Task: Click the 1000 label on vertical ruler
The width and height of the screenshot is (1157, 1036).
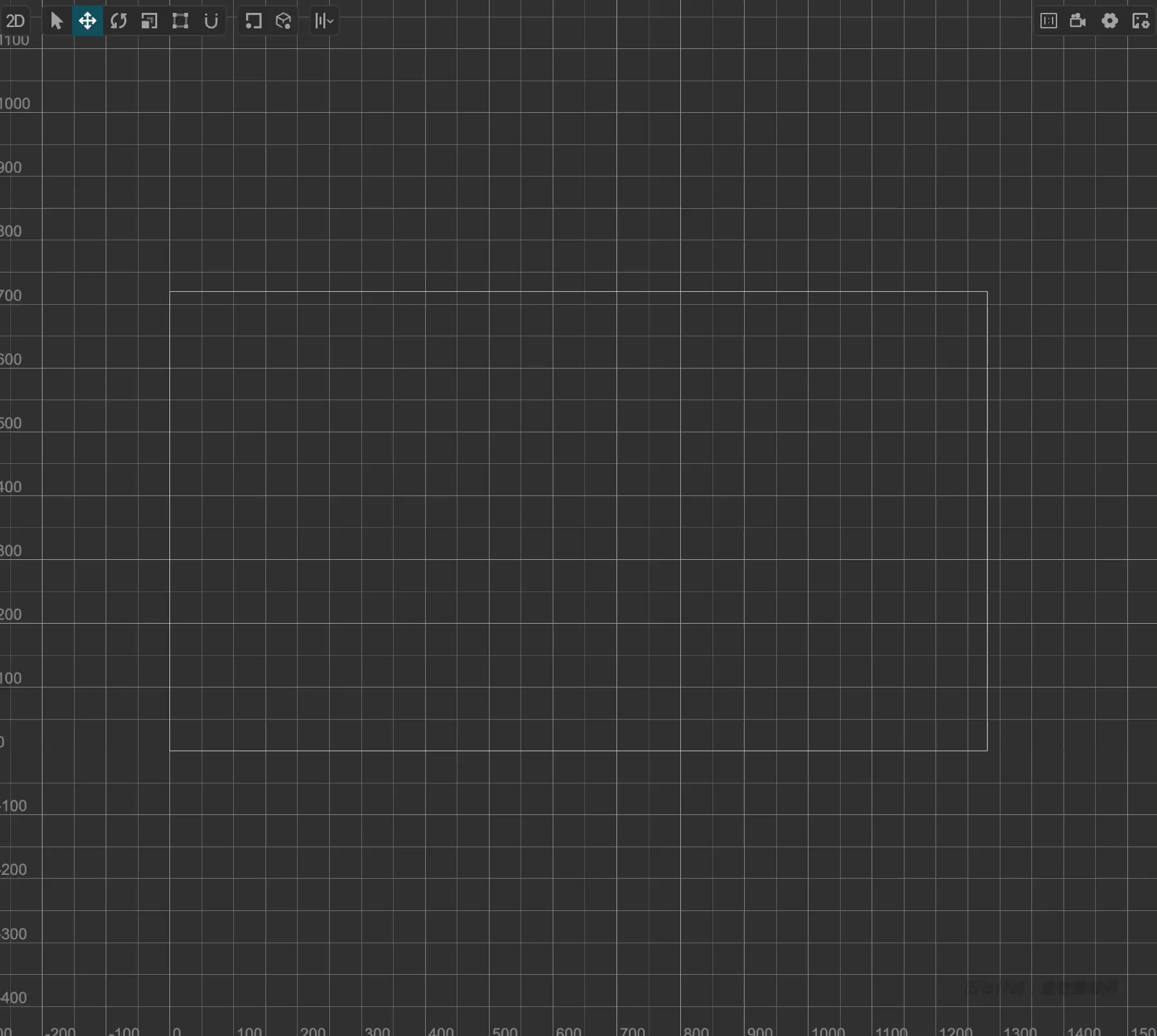Action: tap(15, 104)
